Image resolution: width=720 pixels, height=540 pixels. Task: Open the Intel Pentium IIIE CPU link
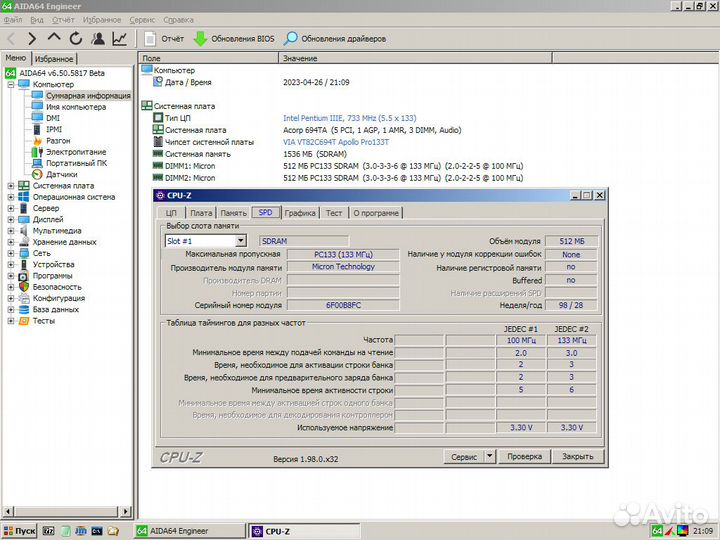click(x=349, y=118)
